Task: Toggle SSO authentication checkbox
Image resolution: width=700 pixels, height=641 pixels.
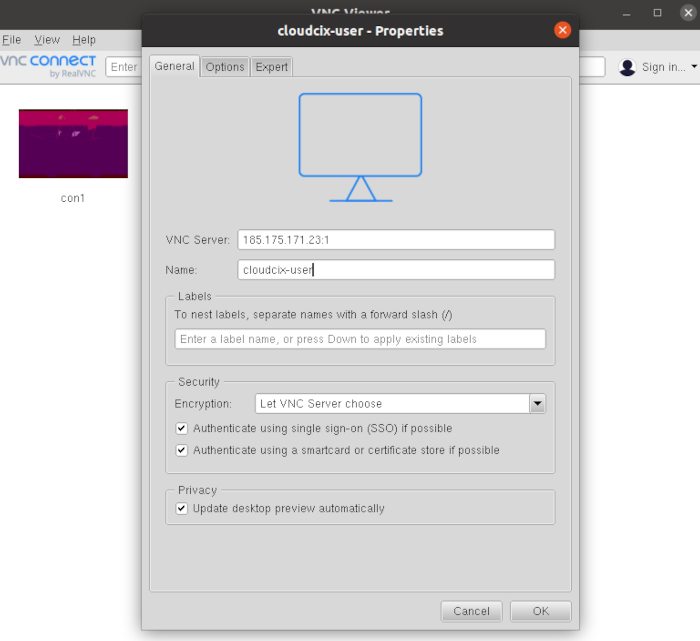Action: 181,429
